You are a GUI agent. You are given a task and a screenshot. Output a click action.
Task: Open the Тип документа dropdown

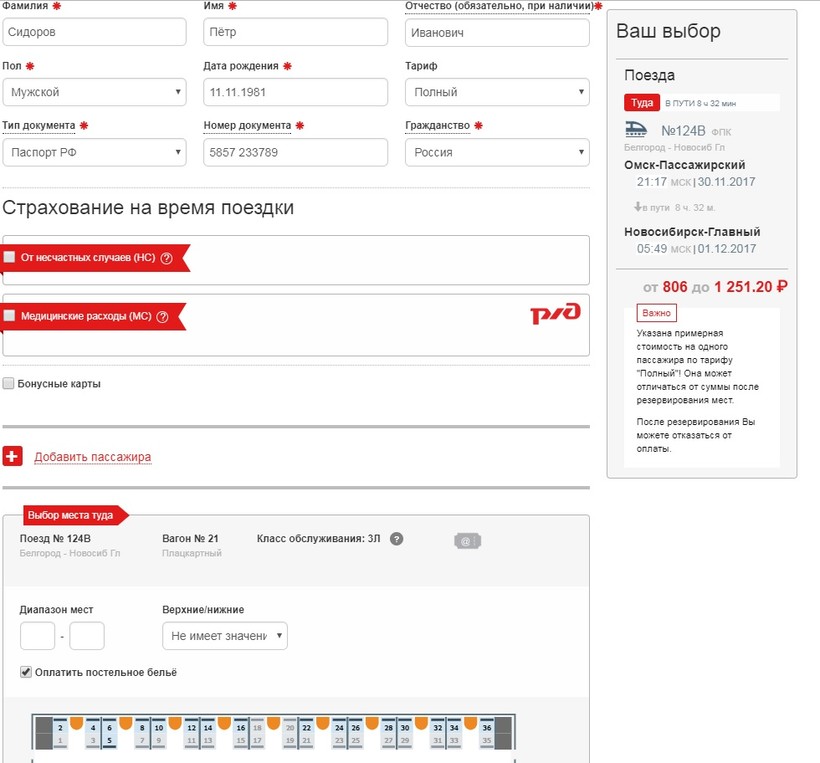(94, 153)
